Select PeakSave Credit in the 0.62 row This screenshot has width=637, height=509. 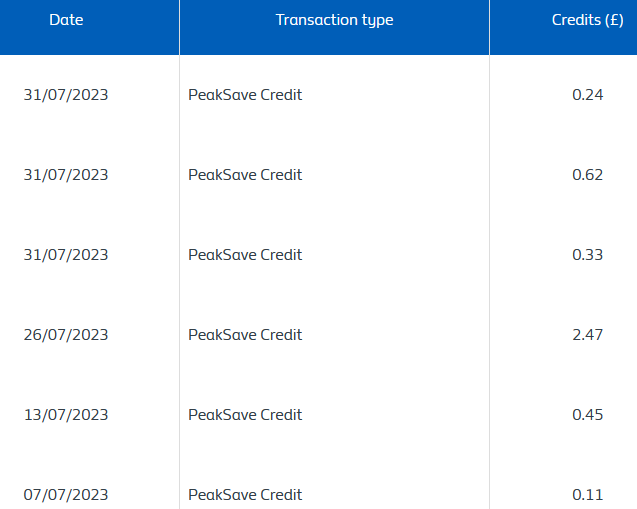click(245, 175)
